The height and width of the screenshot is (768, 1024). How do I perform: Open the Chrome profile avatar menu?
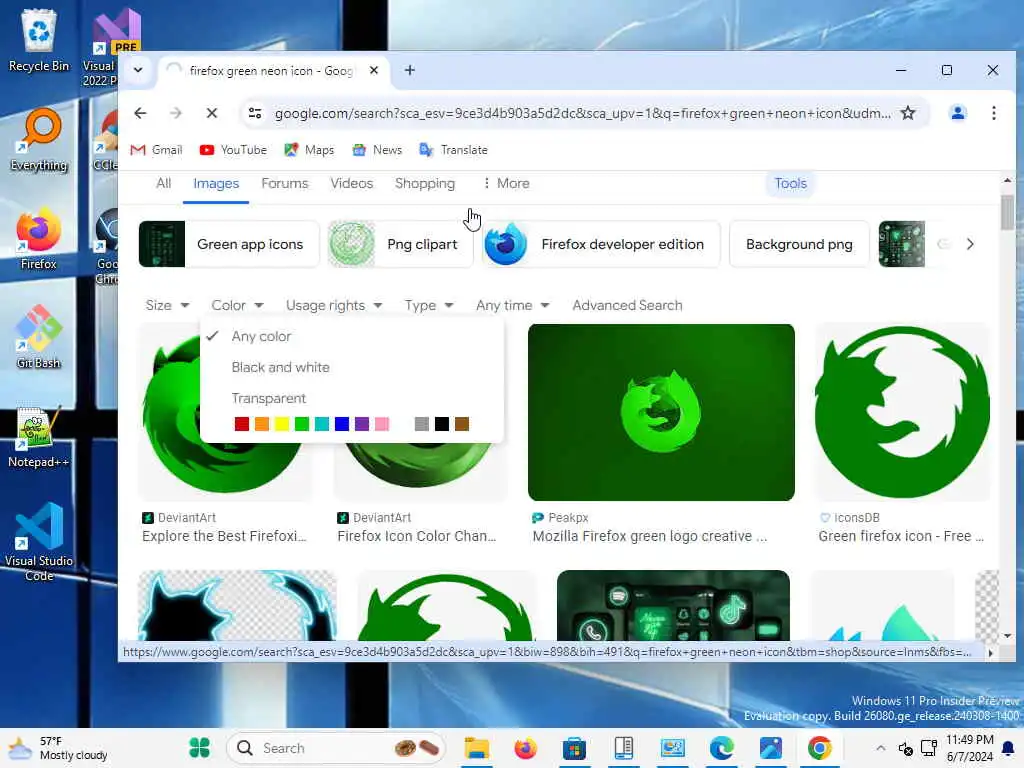tap(957, 113)
